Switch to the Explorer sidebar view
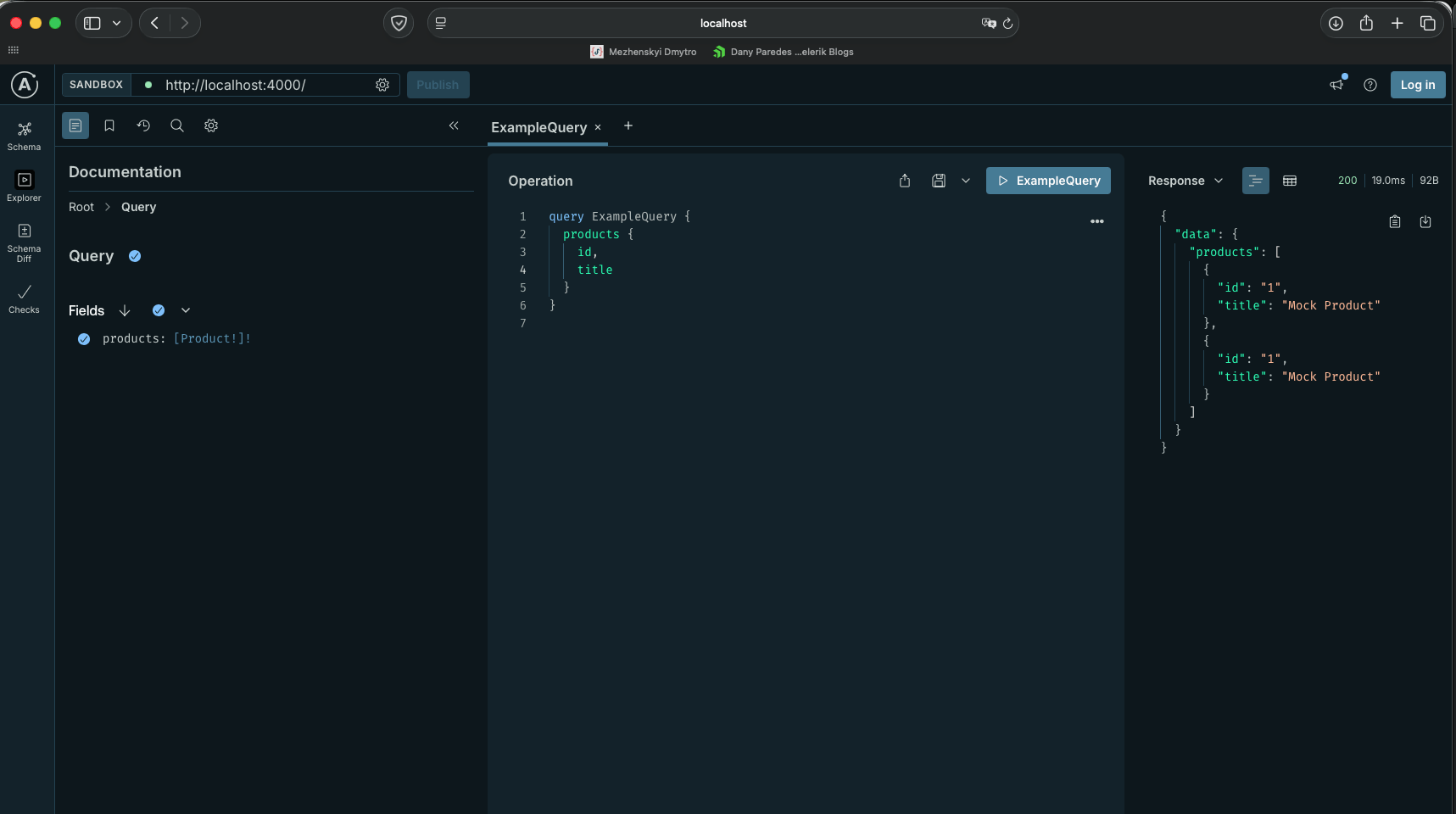Image resolution: width=1456 pixels, height=814 pixels. click(24, 187)
